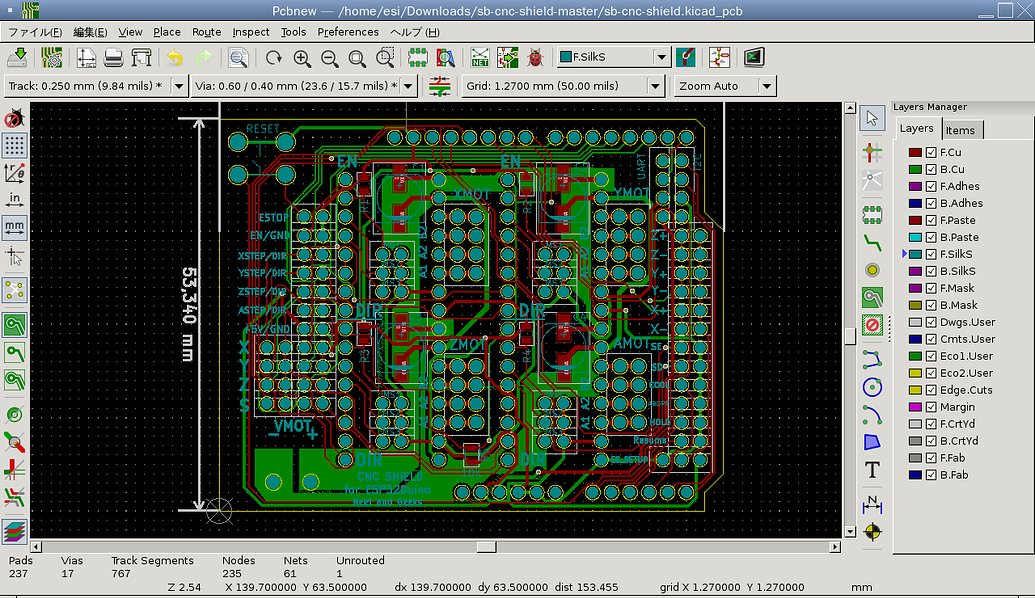Switch to the Items tab
1035x598 pixels.
pos(961,129)
